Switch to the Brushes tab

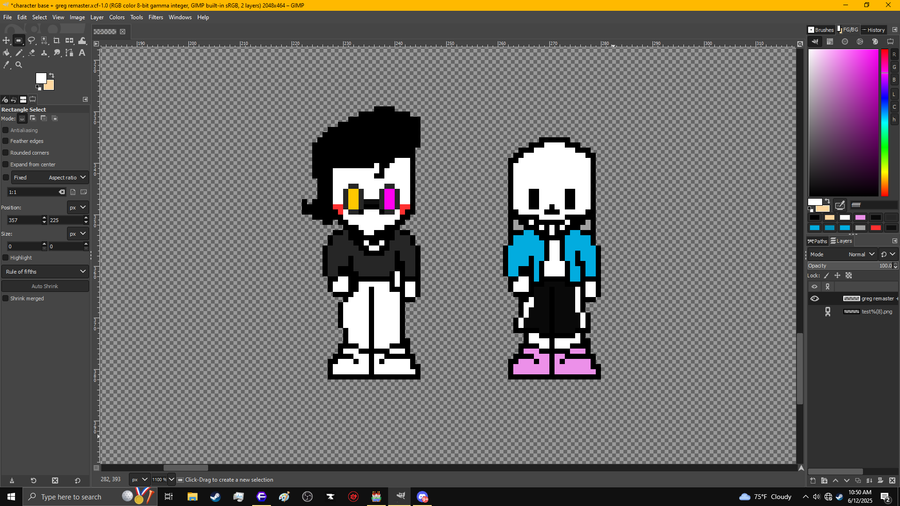pyautogui.click(x=821, y=30)
